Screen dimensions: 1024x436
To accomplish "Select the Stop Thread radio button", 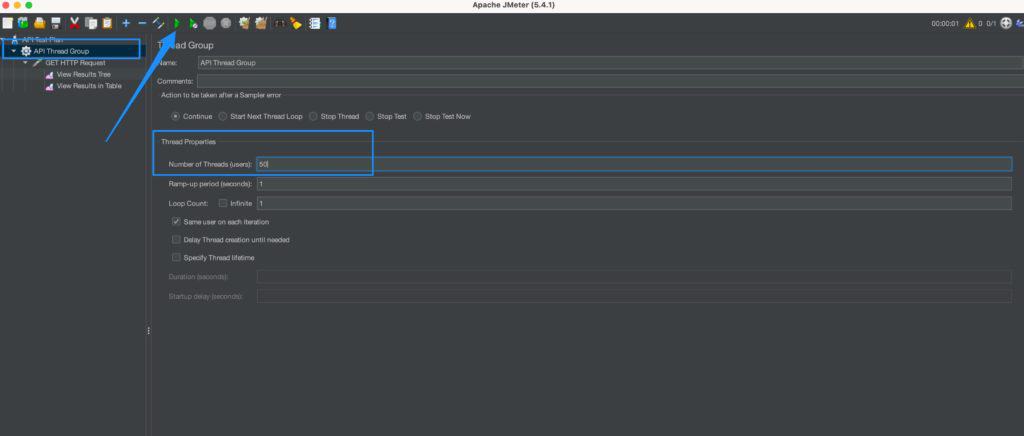I will (x=313, y=116).
